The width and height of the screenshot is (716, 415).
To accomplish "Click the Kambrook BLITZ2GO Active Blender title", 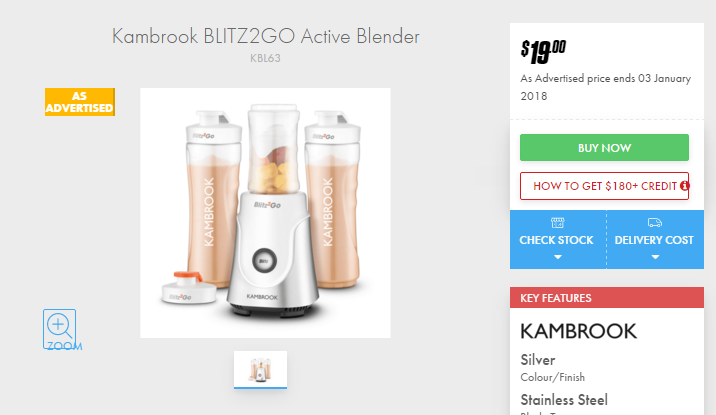I will pos(265,36).
